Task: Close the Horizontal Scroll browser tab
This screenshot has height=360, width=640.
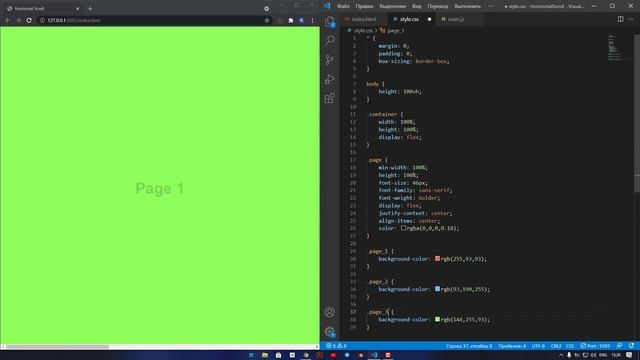Action: tap(78, 8)
